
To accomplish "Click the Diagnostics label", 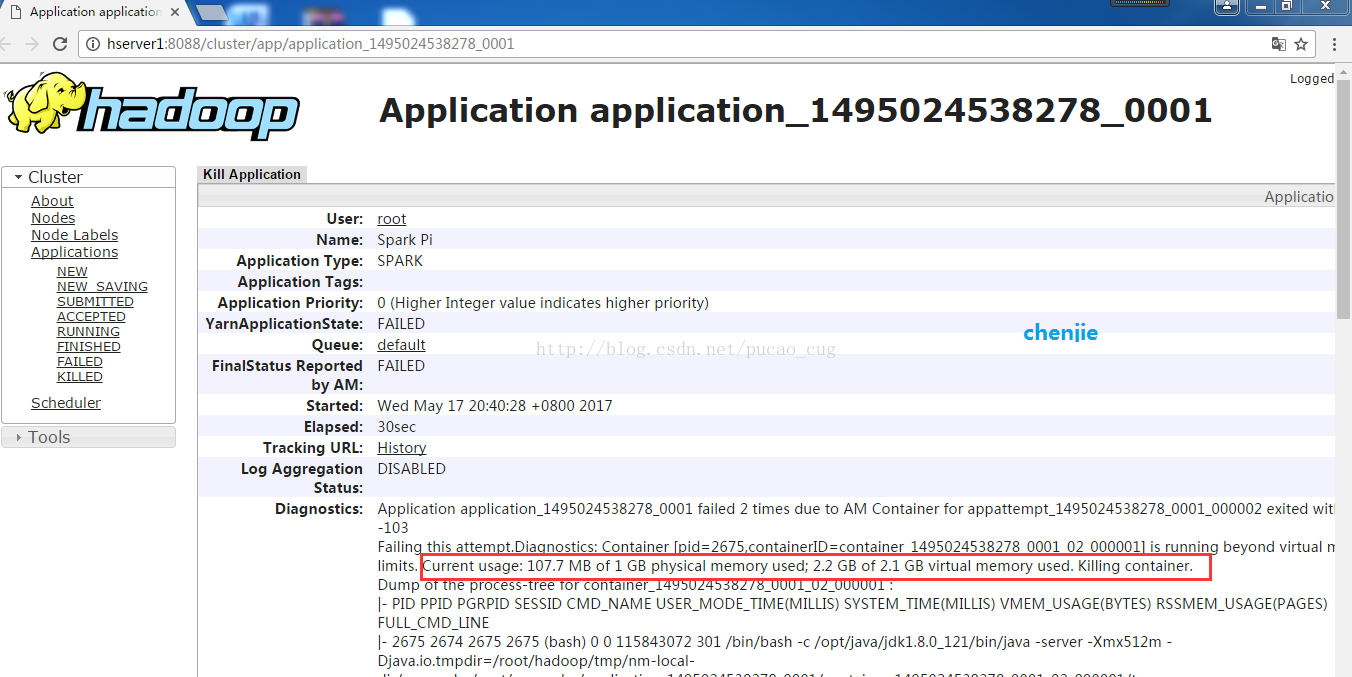I will click(x=319, y=509).
